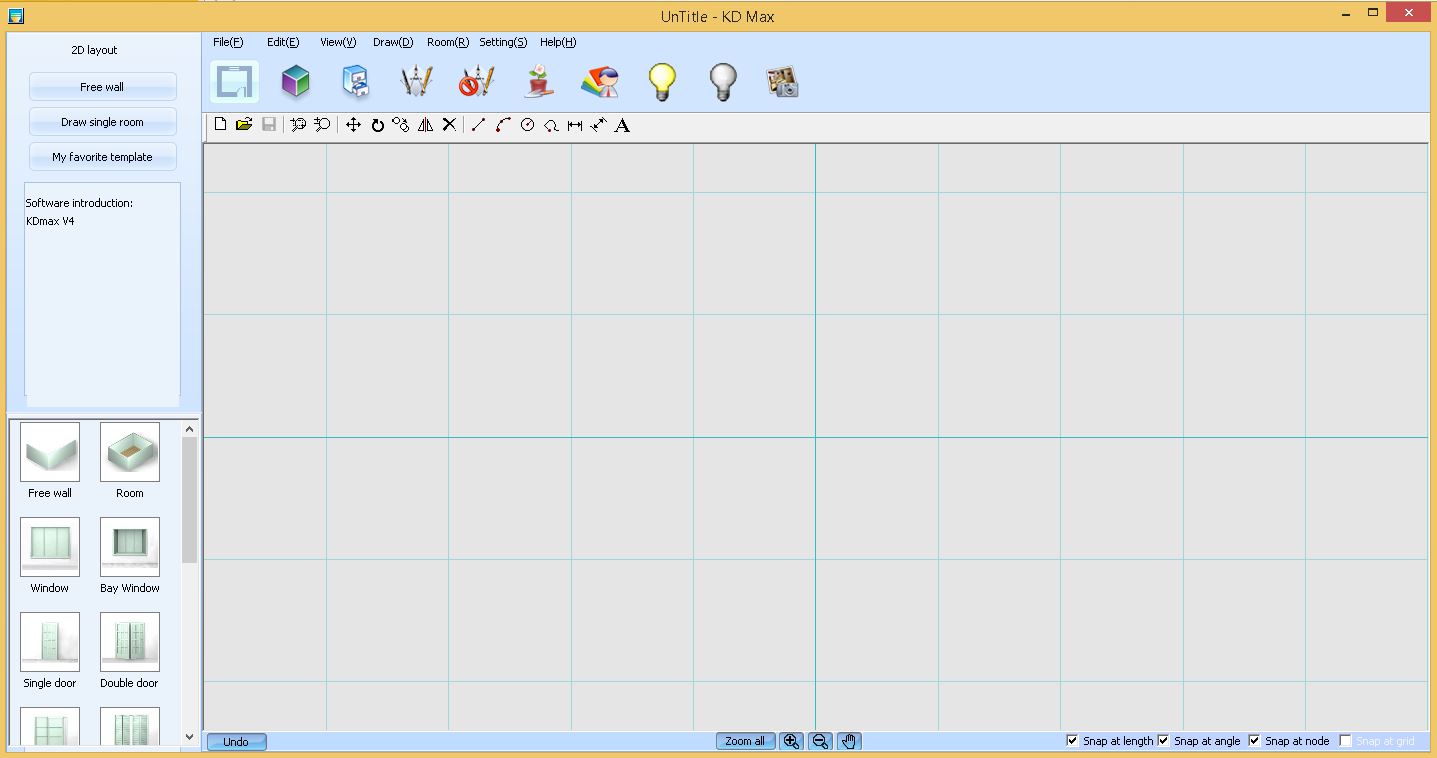
Task: Open the Draw menu
Action: click(x=393, y=42)
